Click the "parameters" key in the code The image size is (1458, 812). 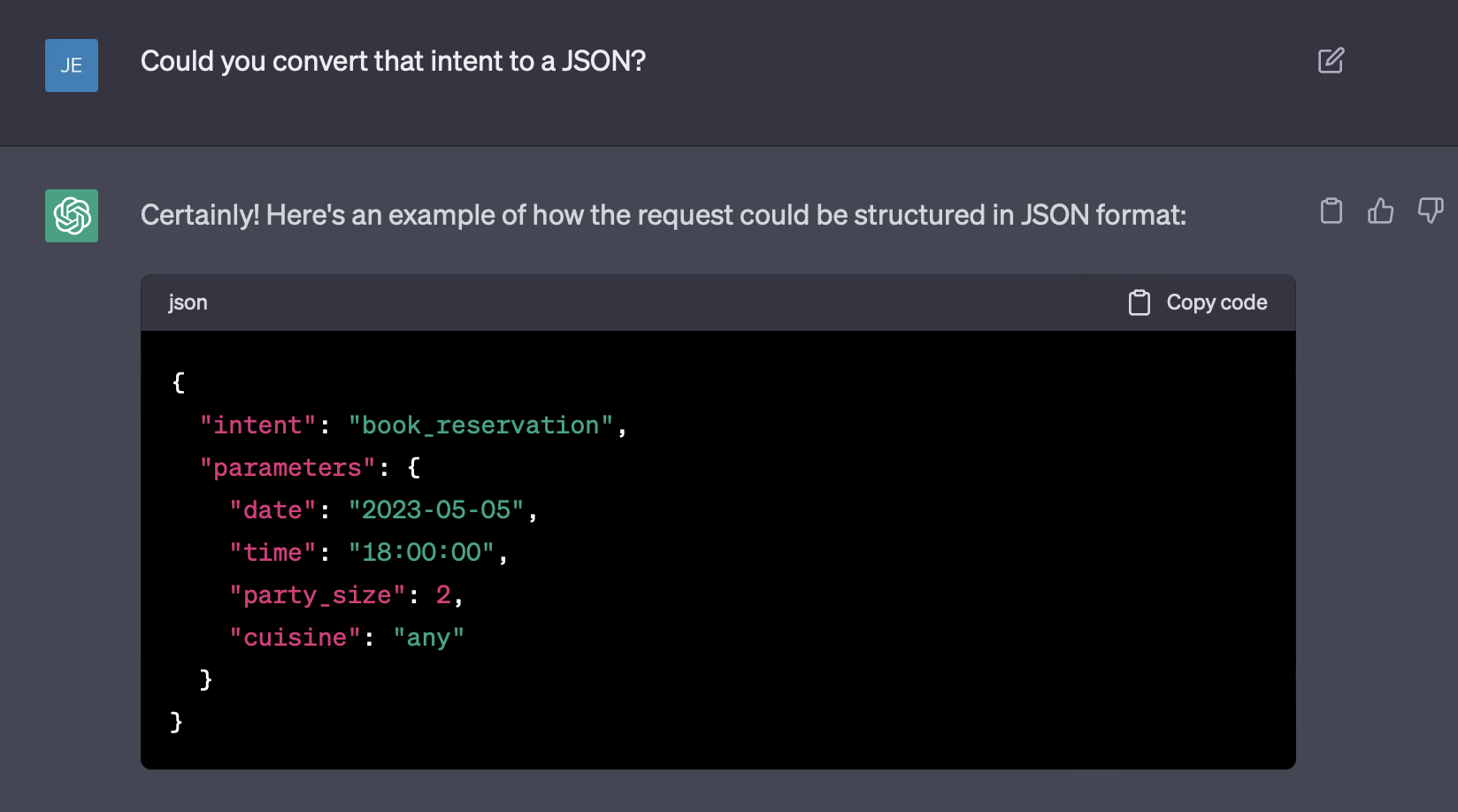(288, 468)
